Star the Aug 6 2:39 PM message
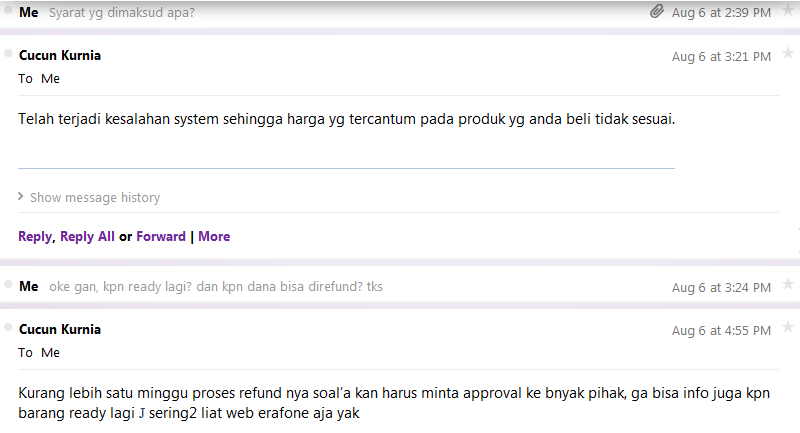This screenshot has height=433, width=800. point(788,10)
